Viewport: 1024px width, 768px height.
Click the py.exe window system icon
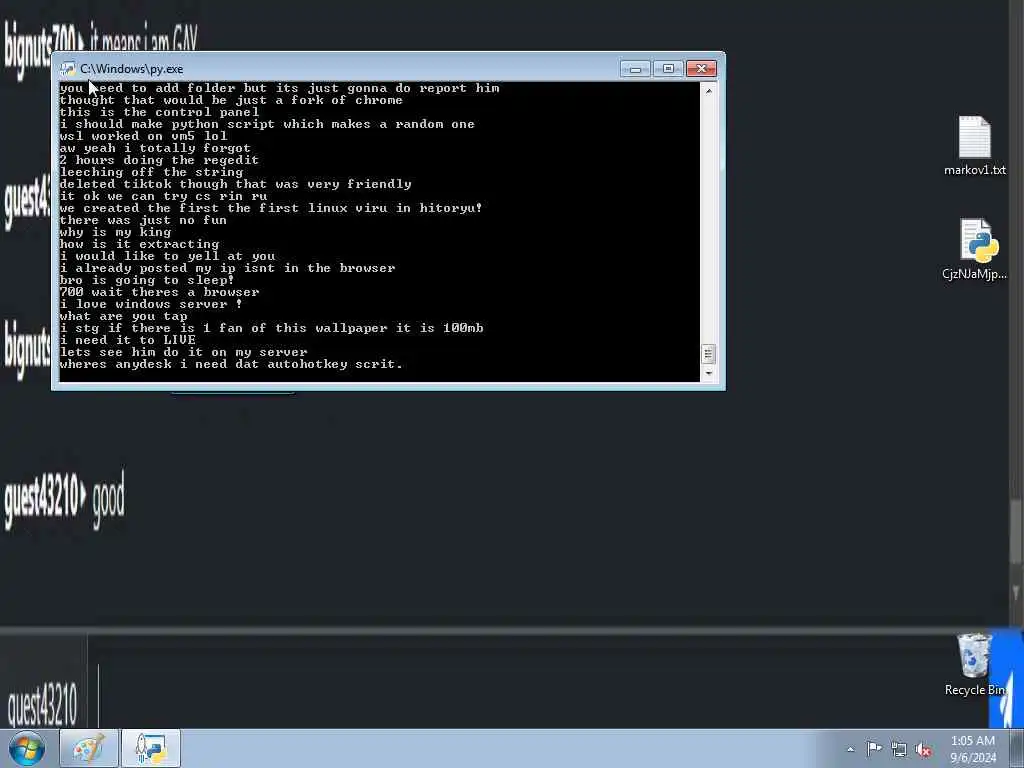[x=68, y=69]
